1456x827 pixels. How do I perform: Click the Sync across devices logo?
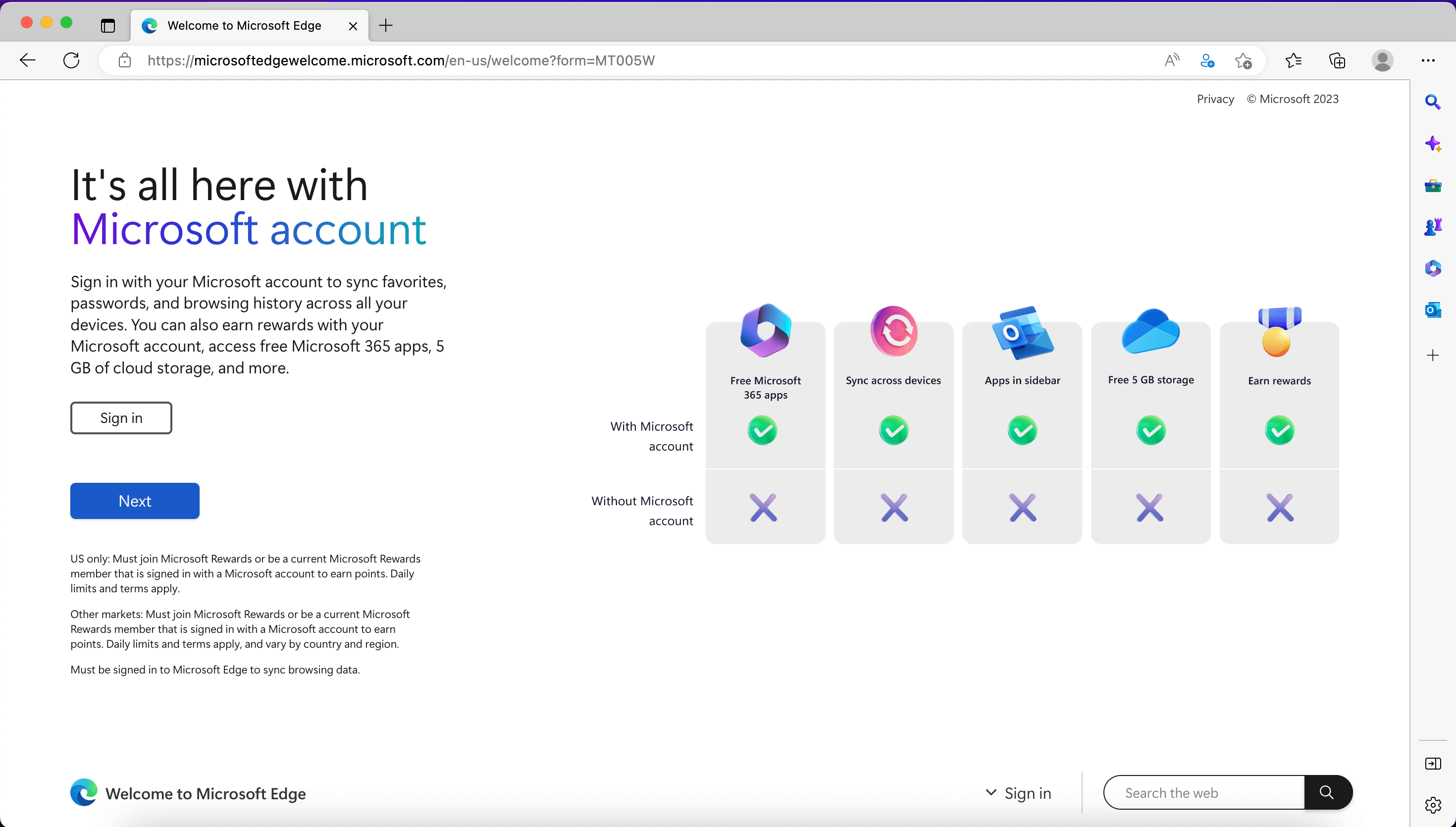893,331
